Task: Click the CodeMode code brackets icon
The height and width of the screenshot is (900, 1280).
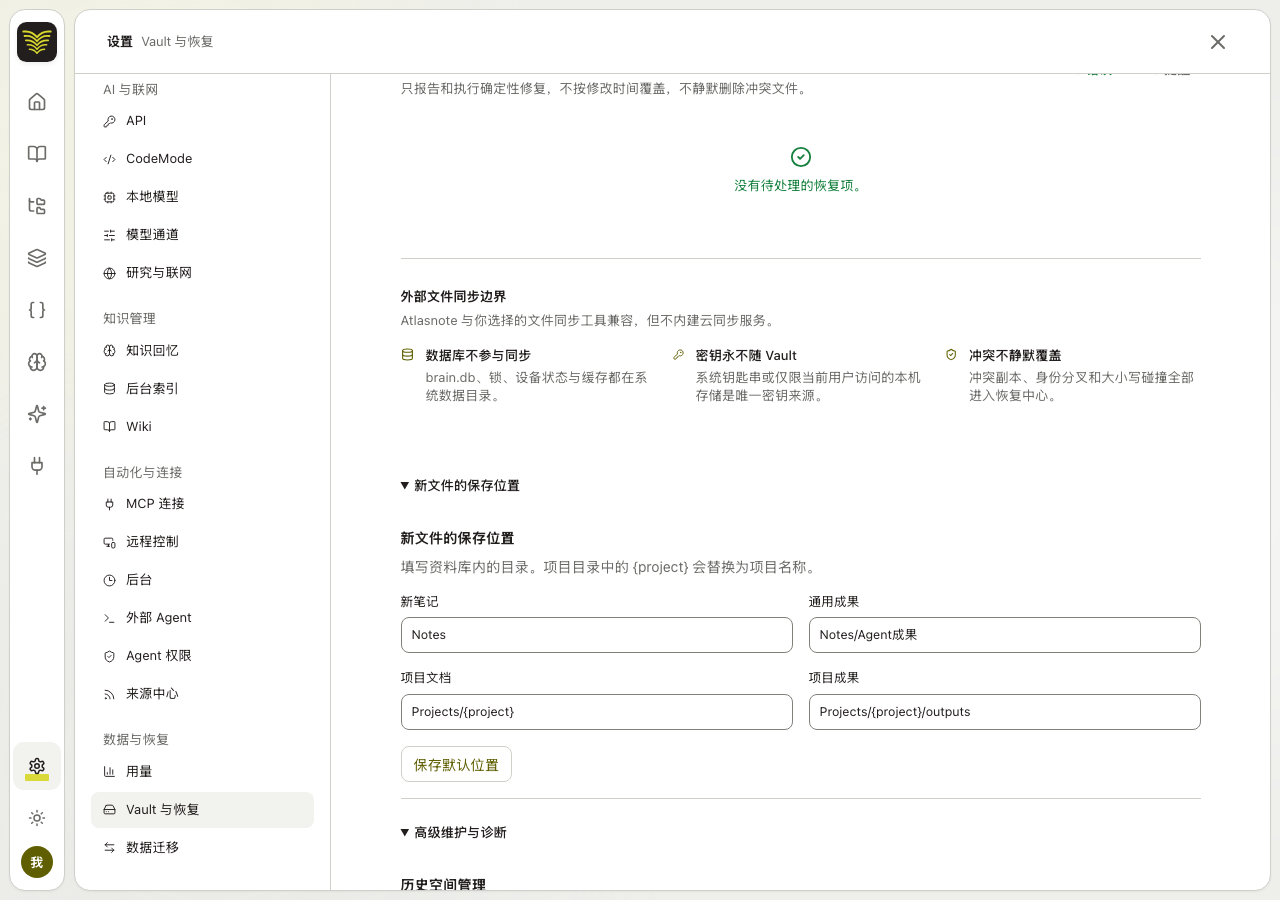Action: pyautogui.click(x=110, y=159)
